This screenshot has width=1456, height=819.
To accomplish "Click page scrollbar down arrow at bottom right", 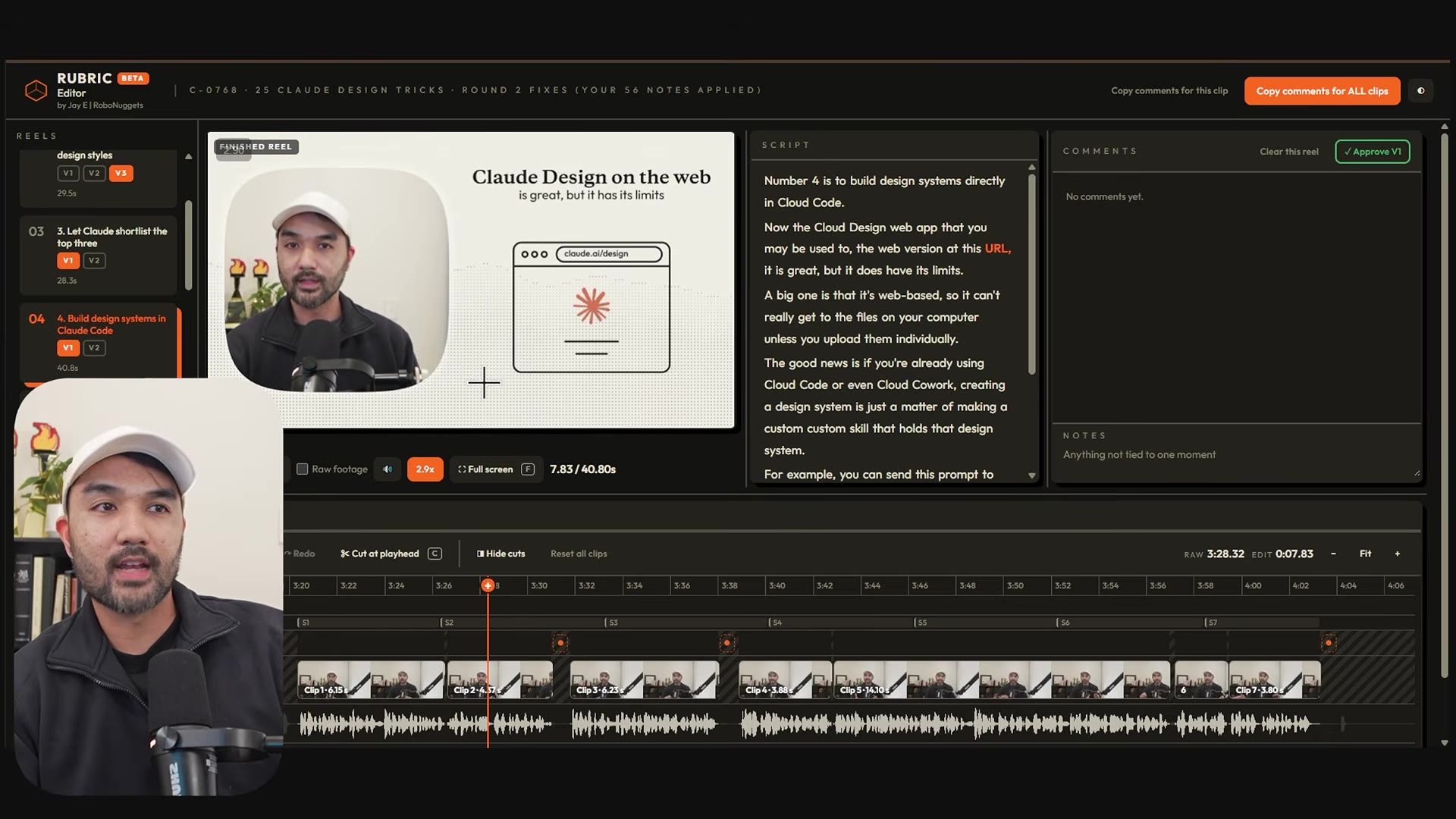I will click(1445, 743).
